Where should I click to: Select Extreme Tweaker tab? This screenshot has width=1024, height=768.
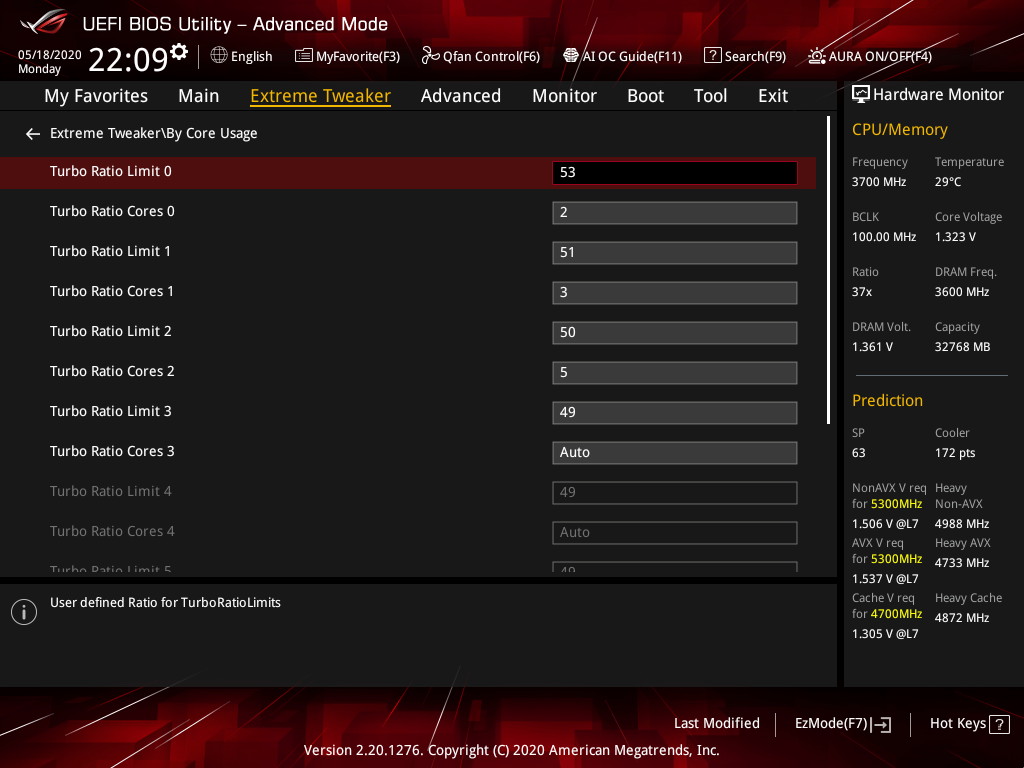320,96
